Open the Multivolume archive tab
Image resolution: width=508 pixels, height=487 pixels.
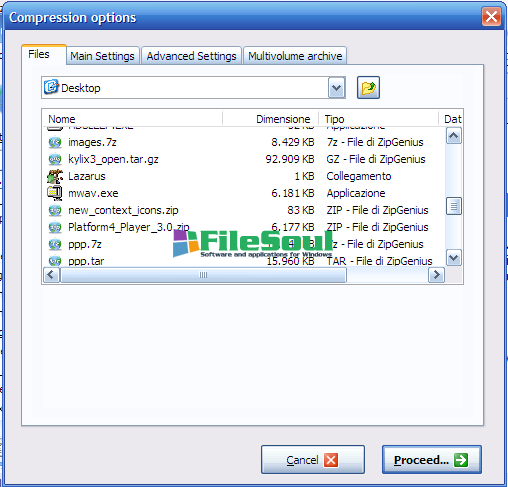(x=295, y=56)
